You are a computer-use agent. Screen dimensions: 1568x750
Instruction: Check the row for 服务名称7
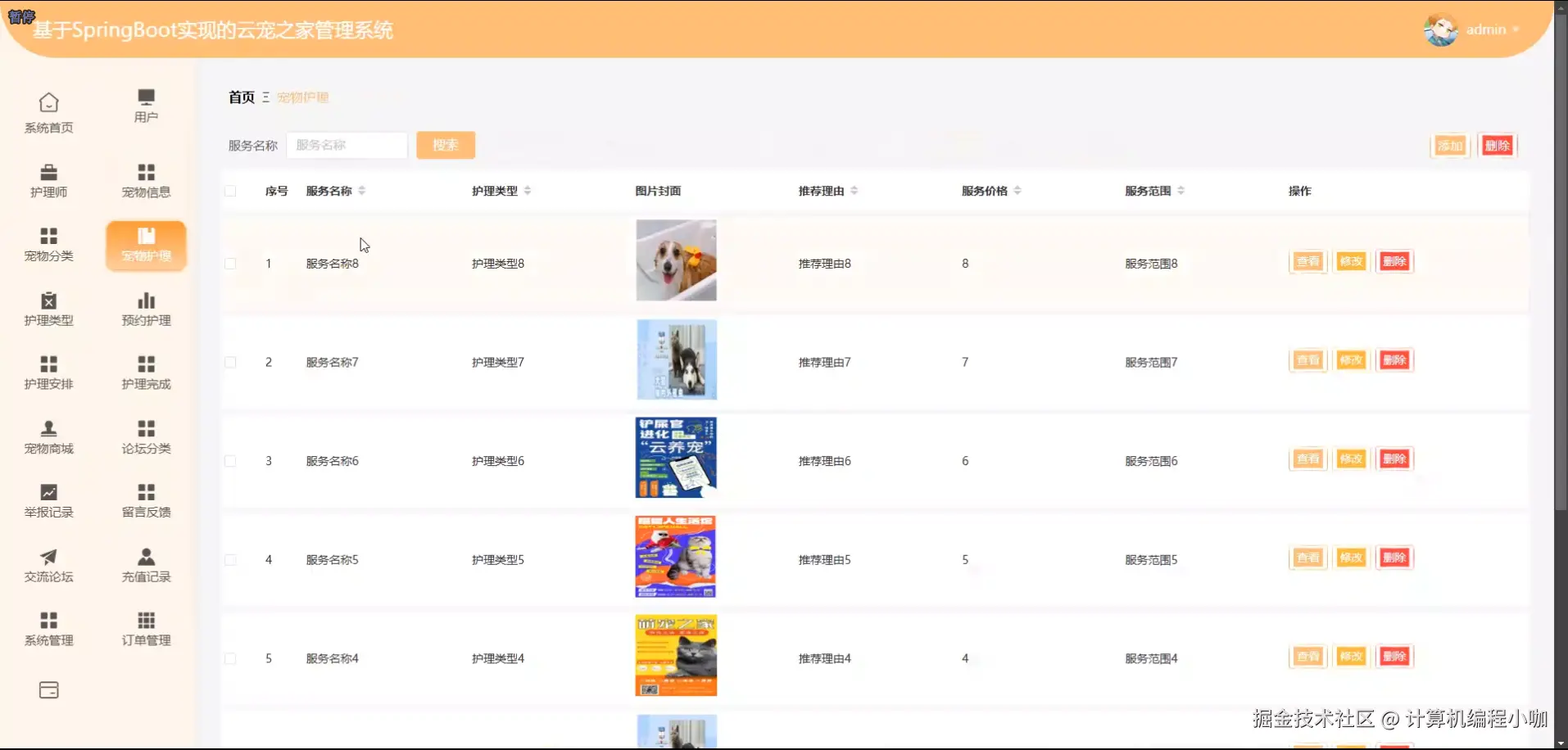(230, 362)
